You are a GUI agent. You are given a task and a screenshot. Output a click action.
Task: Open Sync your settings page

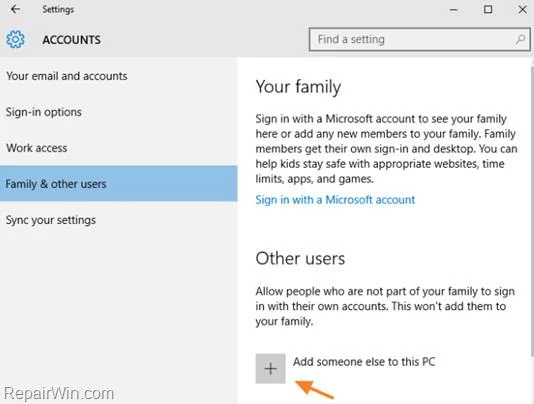click(50, 220)
